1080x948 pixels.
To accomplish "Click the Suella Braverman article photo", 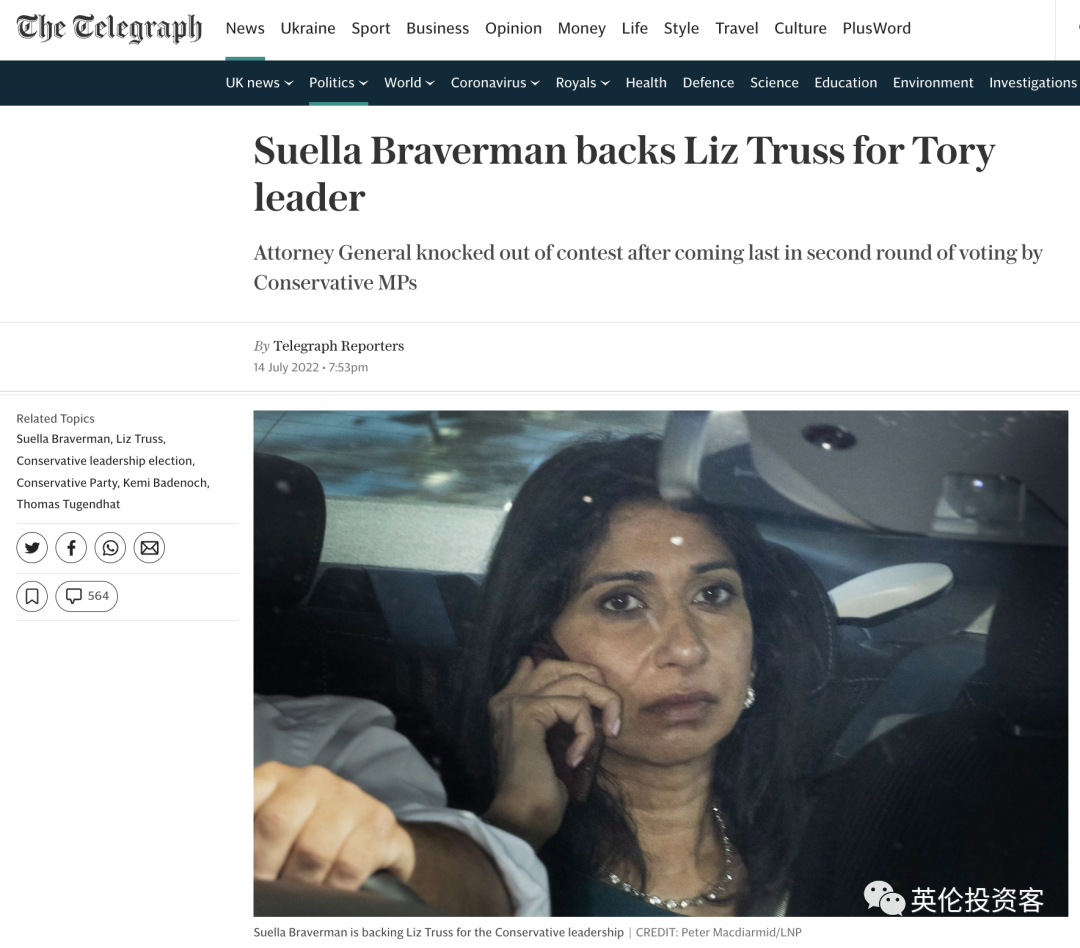I will (x=661, y=663).
